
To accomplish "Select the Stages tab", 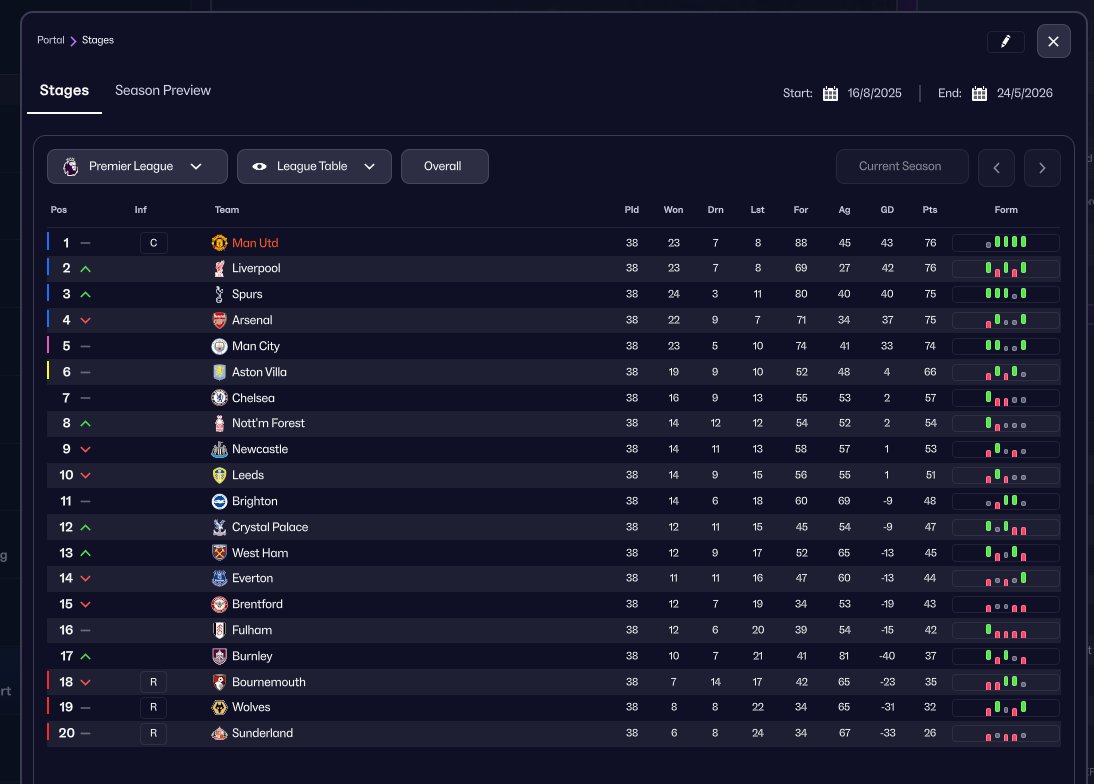I will (x=64, y=91).
